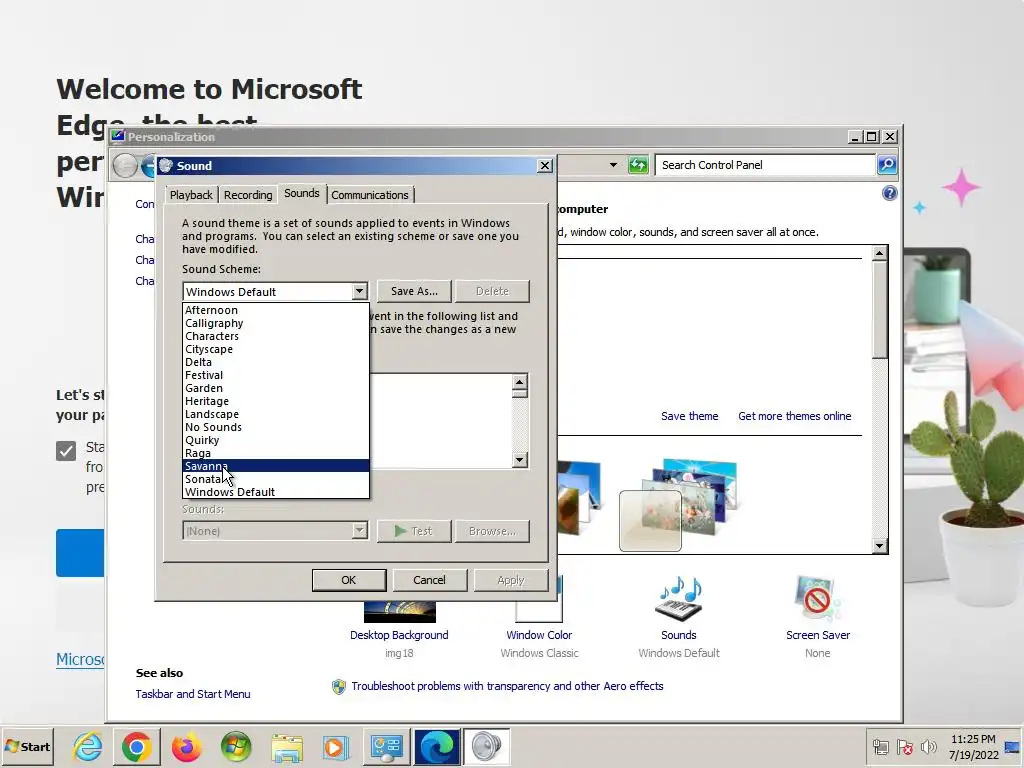The height and width of the screenshot is (768, 1024).
Task: Click Save theme link
Action: pos(689,416)
